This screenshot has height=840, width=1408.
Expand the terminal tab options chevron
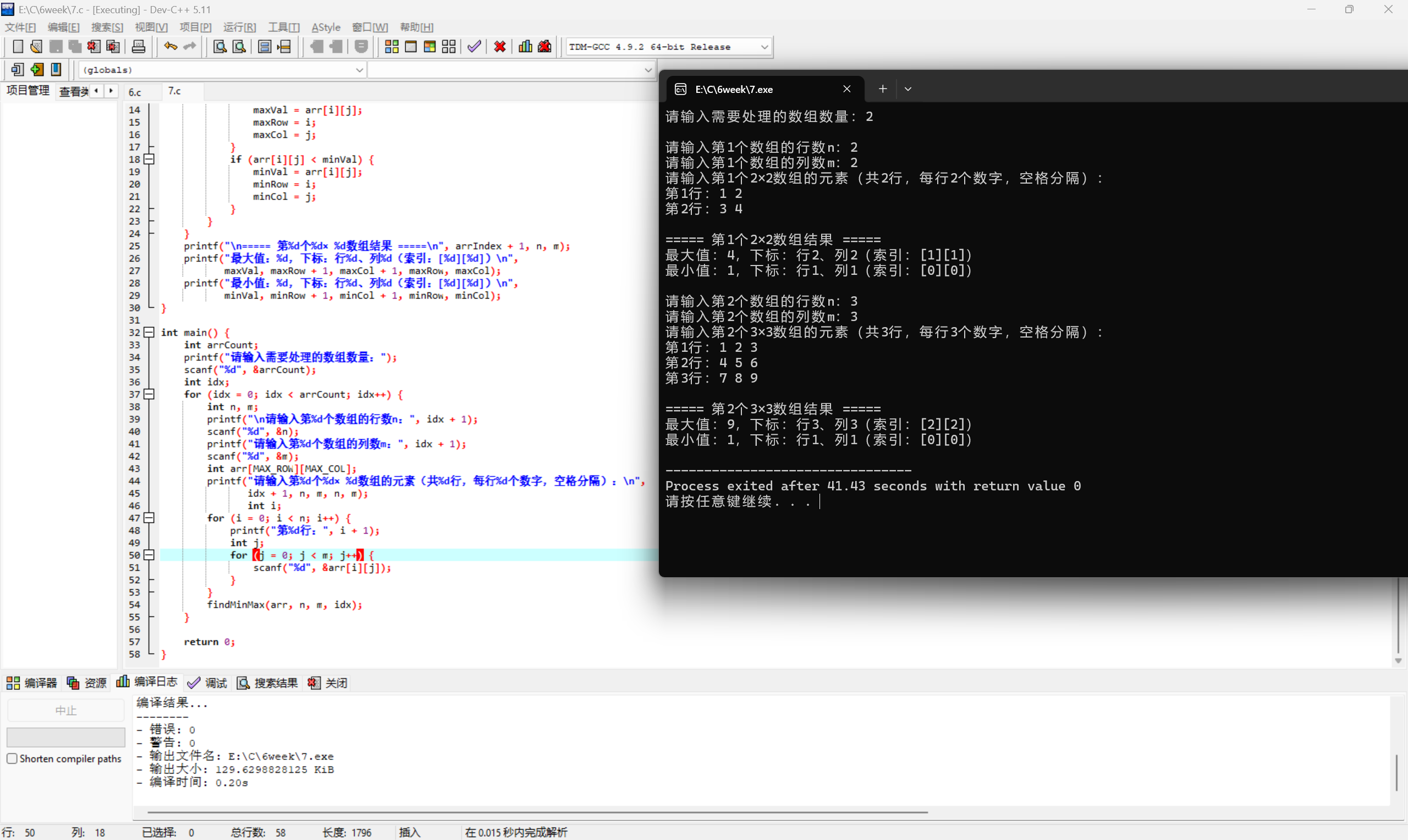(908, 89)
